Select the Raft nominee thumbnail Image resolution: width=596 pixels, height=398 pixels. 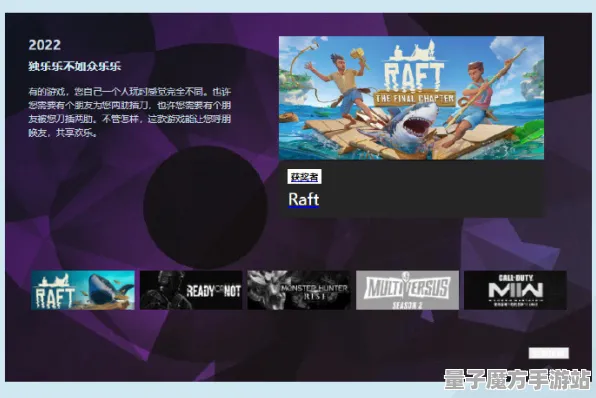point(83,290)
